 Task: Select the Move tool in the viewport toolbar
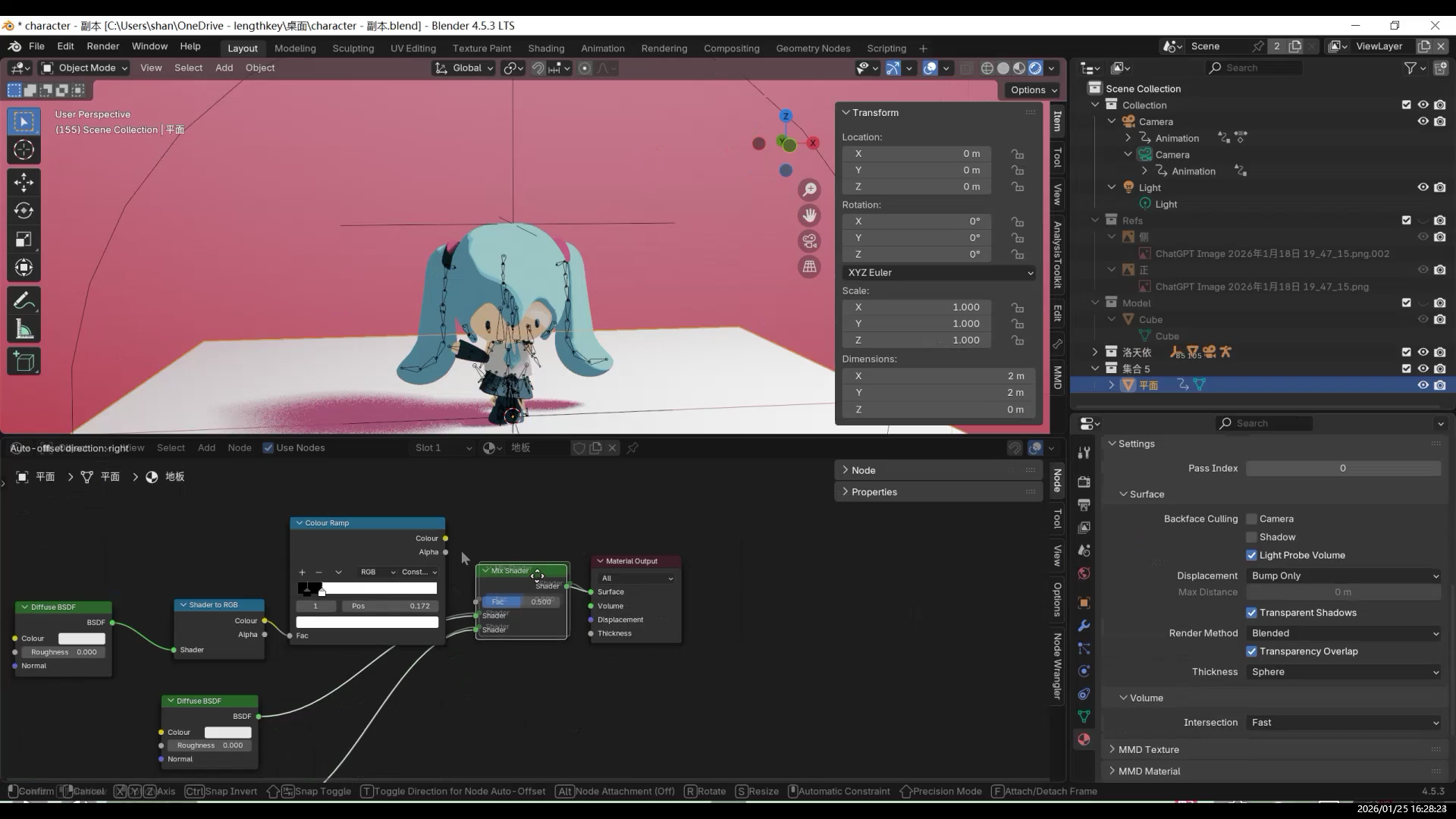pyautogui.click(x=24, y=182)
